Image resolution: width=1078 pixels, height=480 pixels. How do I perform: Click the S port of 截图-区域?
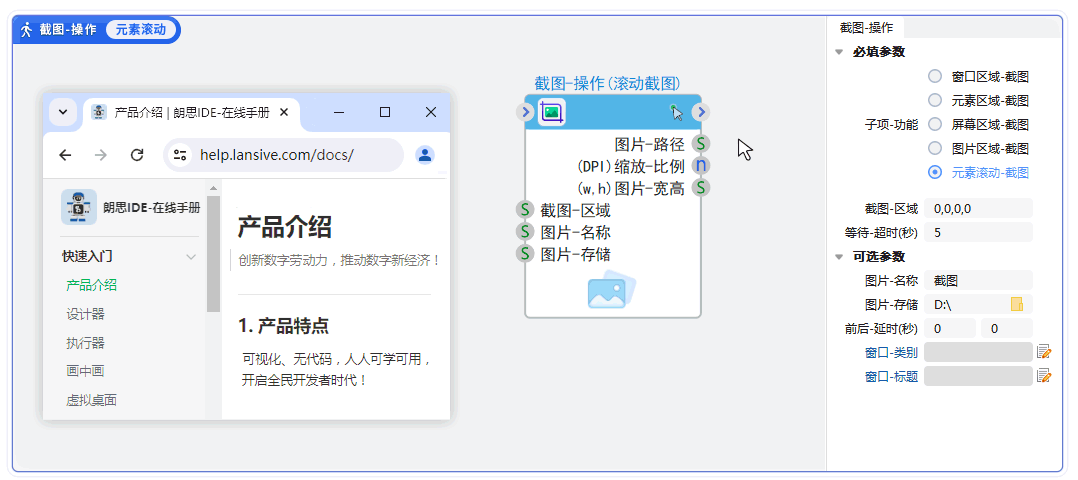pos(525,210)
